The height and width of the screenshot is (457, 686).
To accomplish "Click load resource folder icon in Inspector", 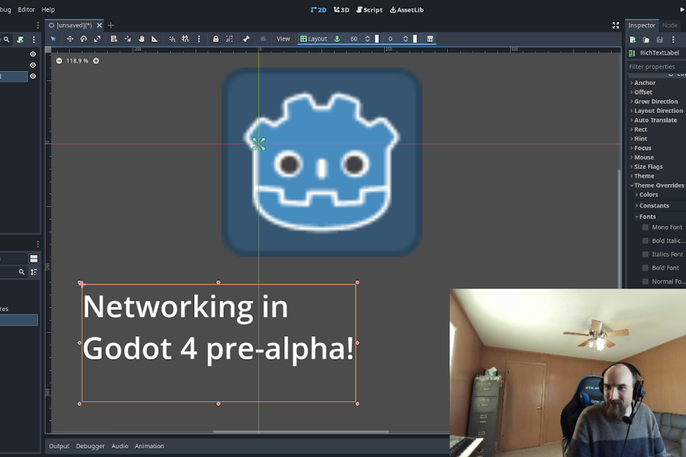I will coord(646,40).
